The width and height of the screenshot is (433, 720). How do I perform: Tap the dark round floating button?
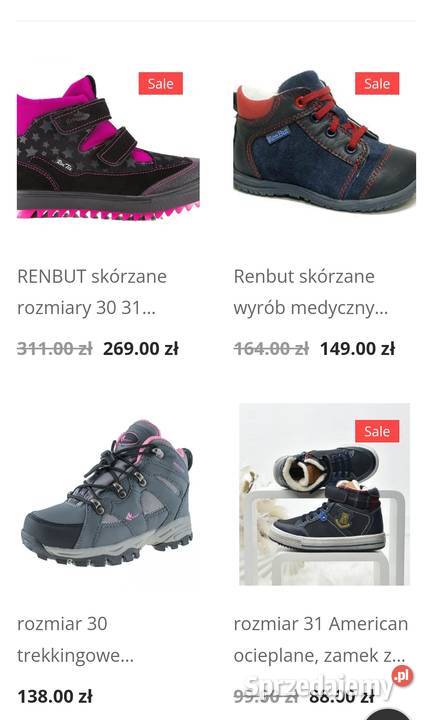click(x=388, y=714)
